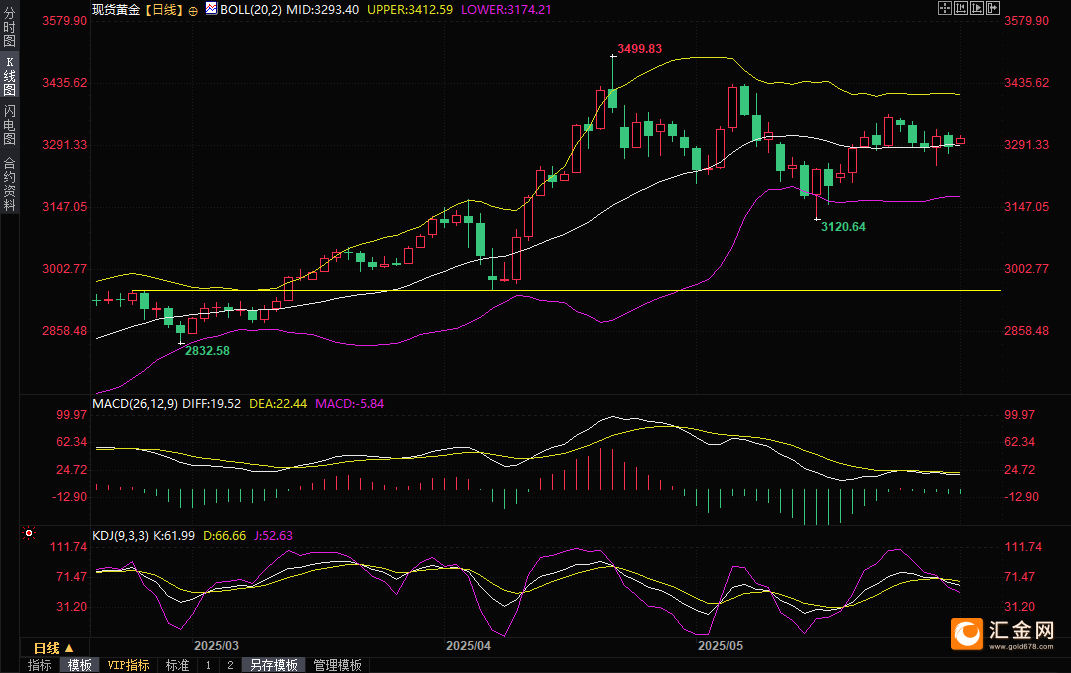Screen dimensions: 1071x673
Task: Select the 指标 bottom tab
Action: (x=40, y=665)
